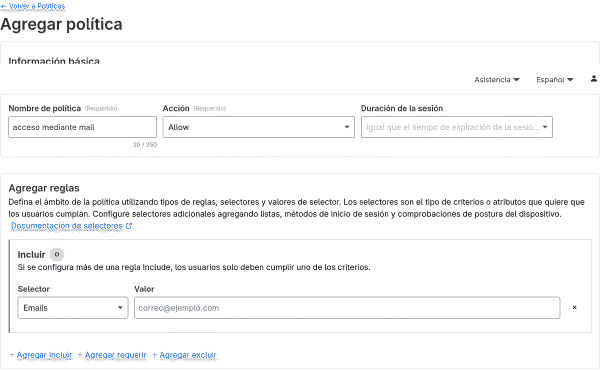Click the Incluir count badge
600x370 pixels.
(57, 254)
